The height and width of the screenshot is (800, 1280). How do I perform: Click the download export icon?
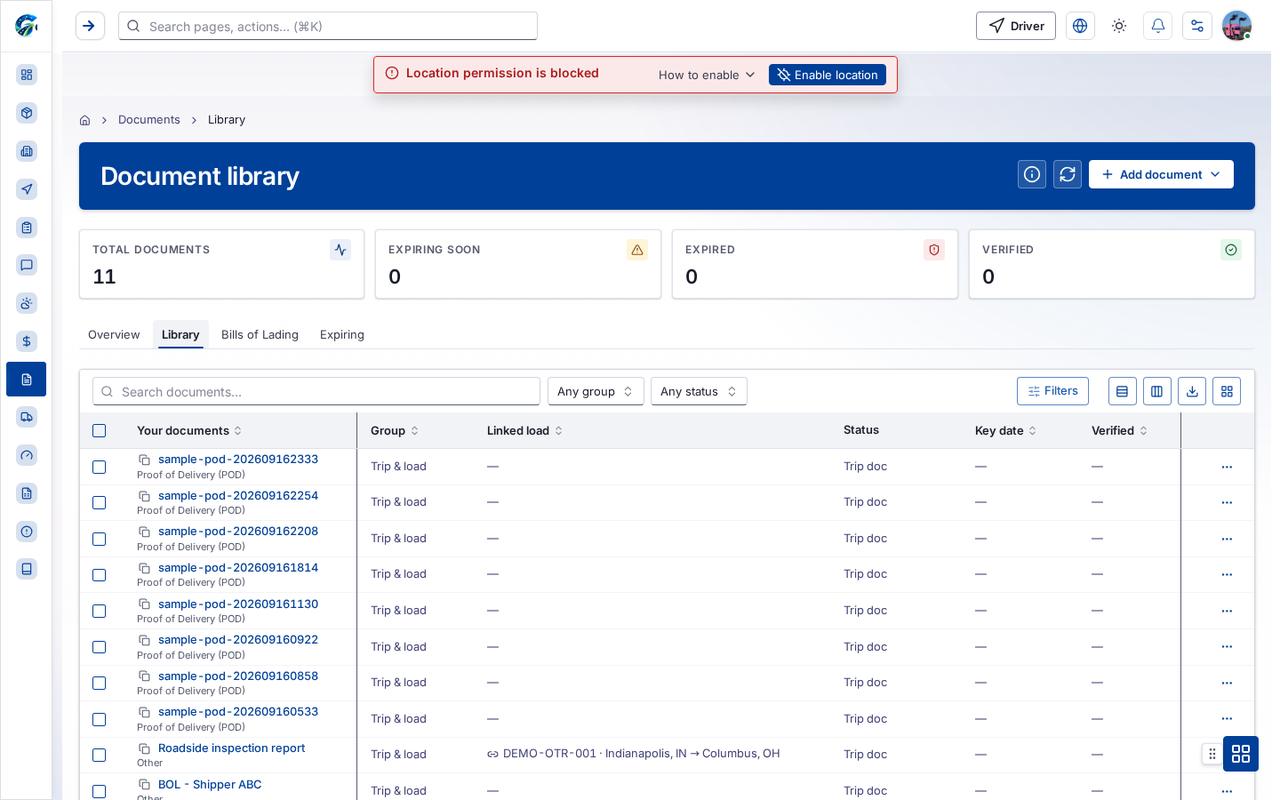1192,391
